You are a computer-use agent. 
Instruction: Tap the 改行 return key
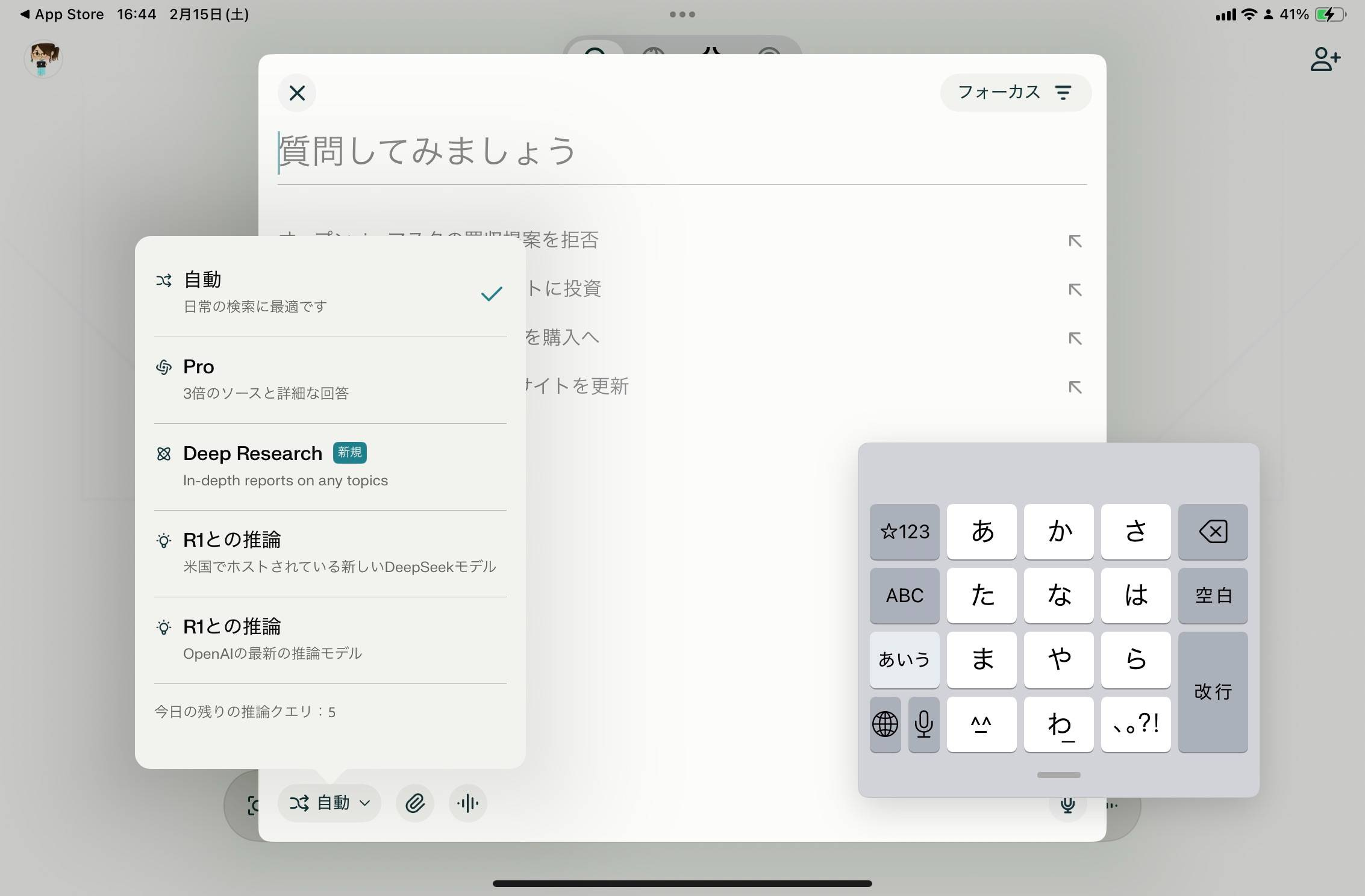[x=1213, y=692]
